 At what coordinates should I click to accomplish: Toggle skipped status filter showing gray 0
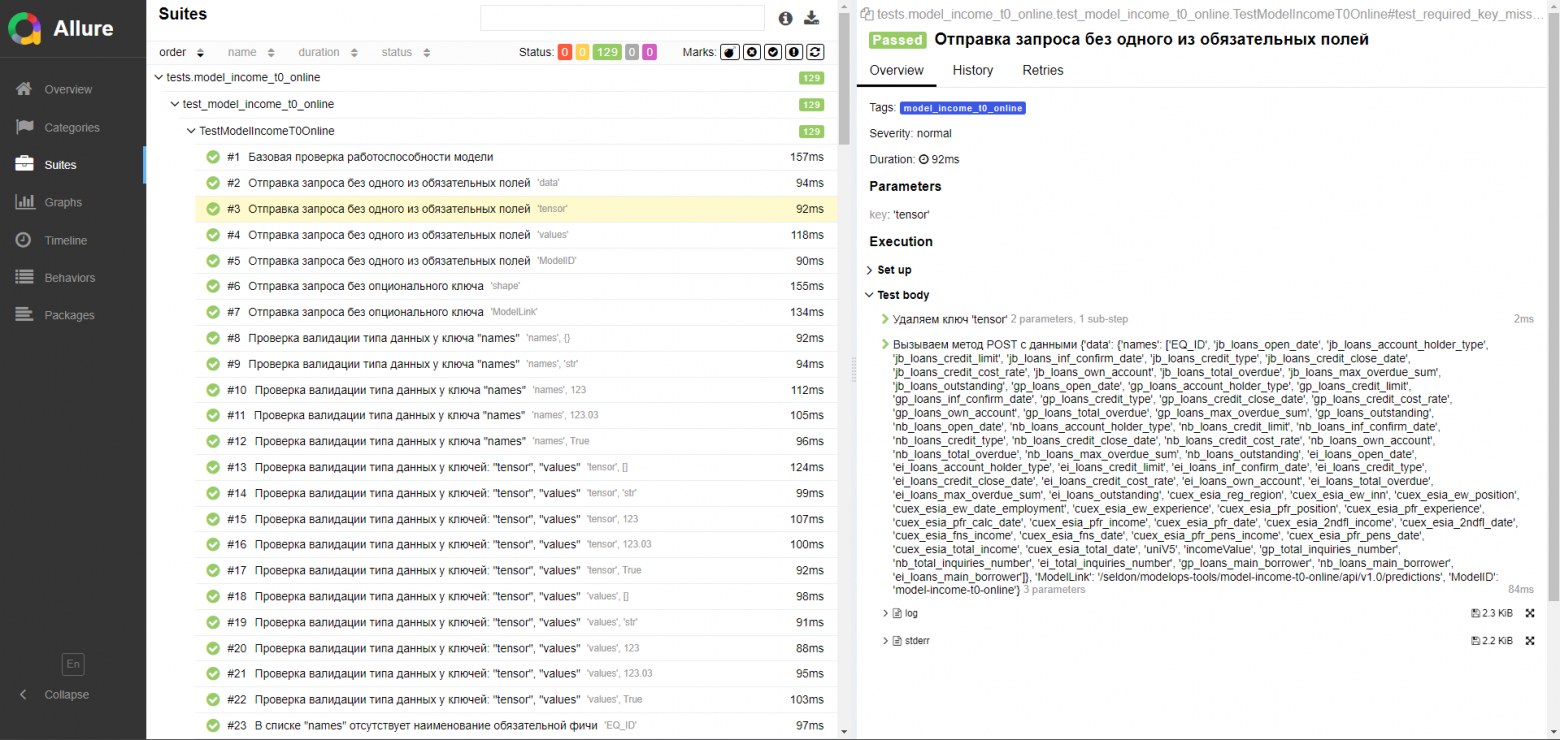pyautogui.click(x=632, y=52)
